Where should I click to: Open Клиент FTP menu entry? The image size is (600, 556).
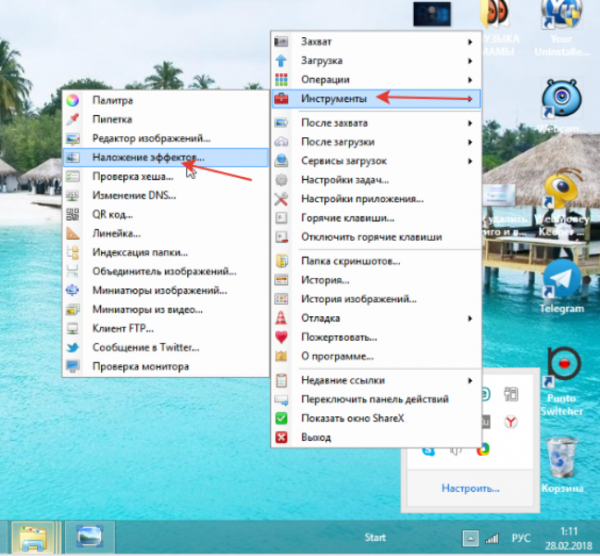166,328
